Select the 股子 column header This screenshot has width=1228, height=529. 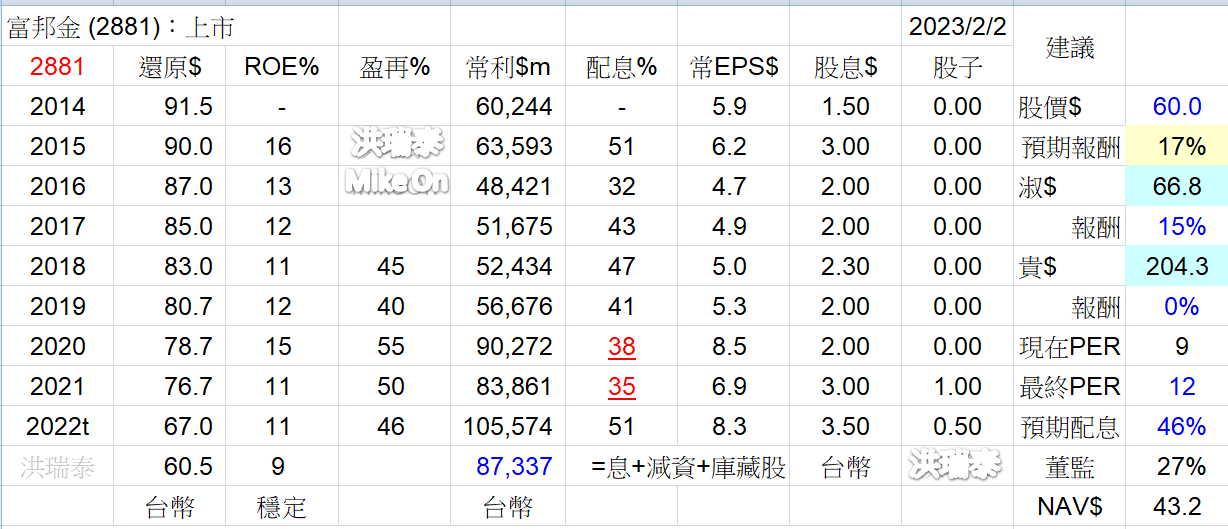pyautogui.click(x=957, y=67)
